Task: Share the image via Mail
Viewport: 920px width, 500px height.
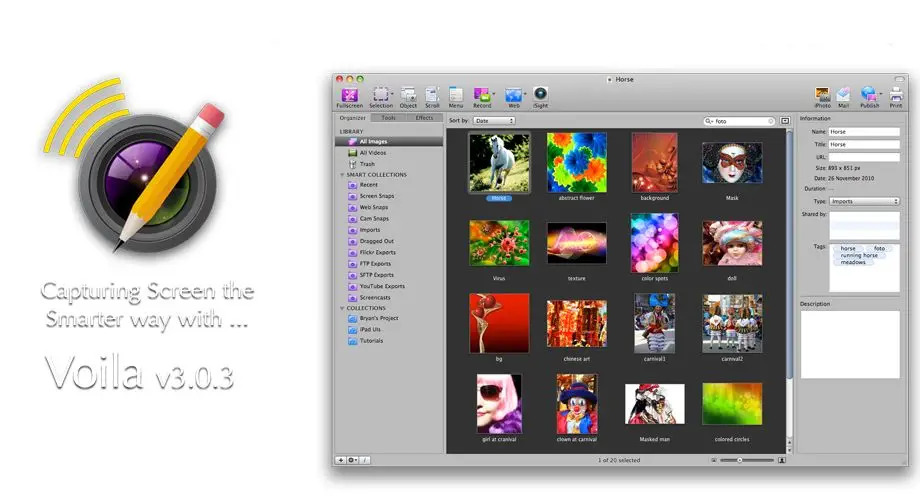Action: point(844,97)
